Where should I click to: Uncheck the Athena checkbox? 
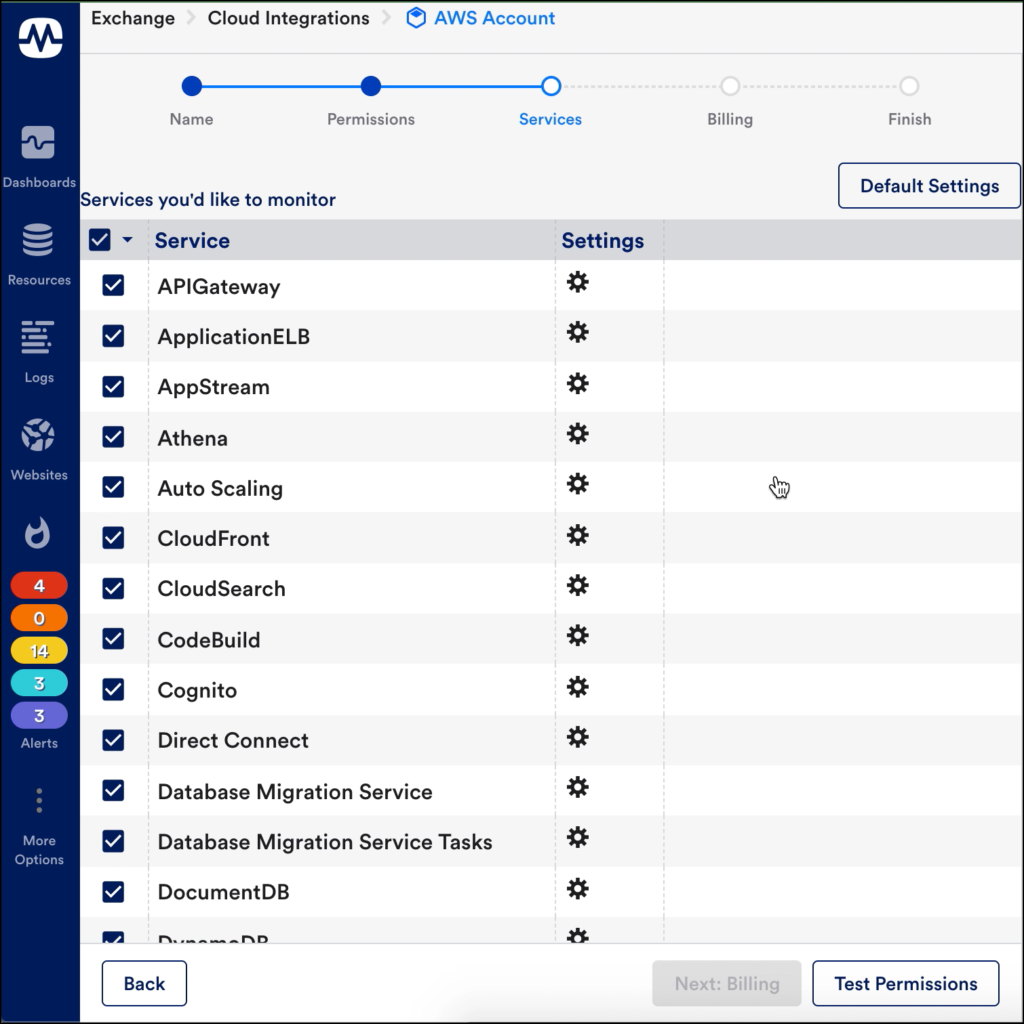113,437
